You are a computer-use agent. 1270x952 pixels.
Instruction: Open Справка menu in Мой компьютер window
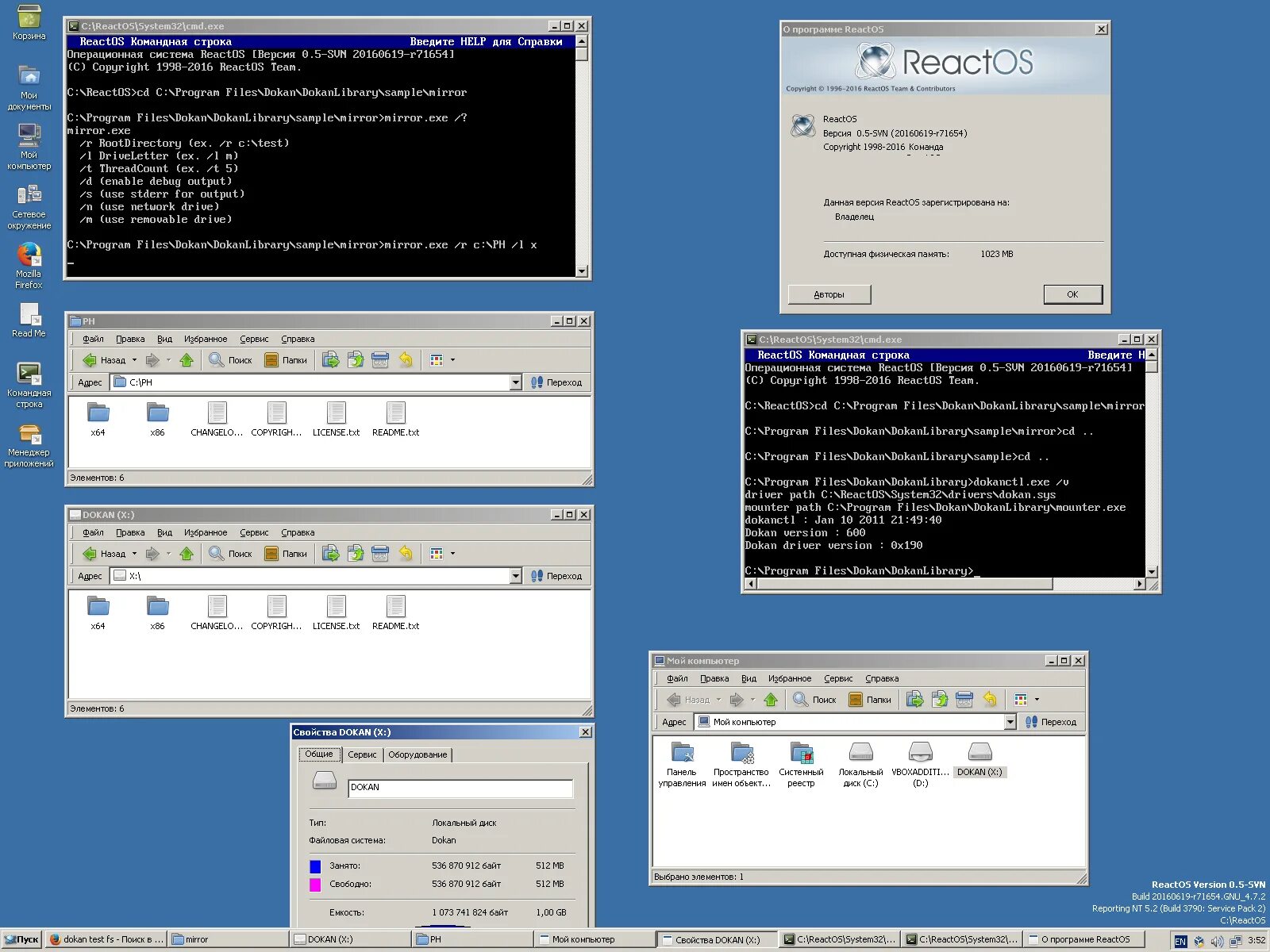pyautogui.click(x=882, y=678)
